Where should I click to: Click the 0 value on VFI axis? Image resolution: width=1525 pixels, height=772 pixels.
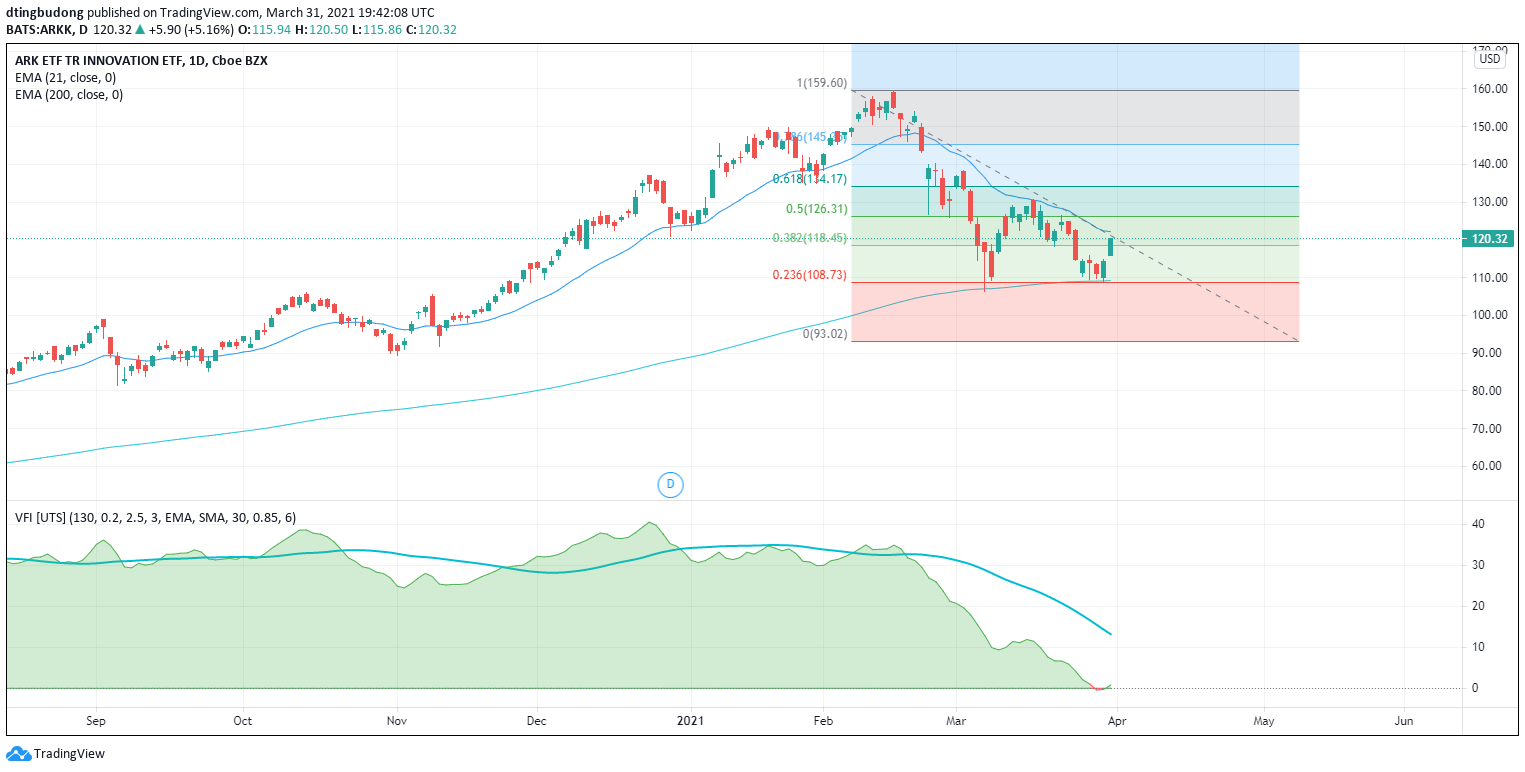[1474, 689]
